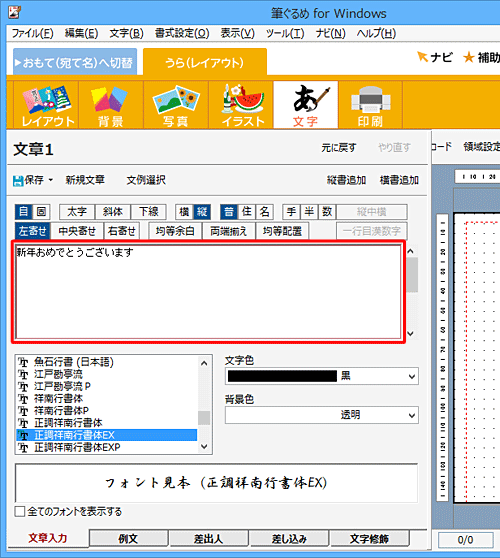This screenshot has height=558, width=500.
Task: Open the 文字(B) menu
Action: pyautogui.click(x=126, y=33)
